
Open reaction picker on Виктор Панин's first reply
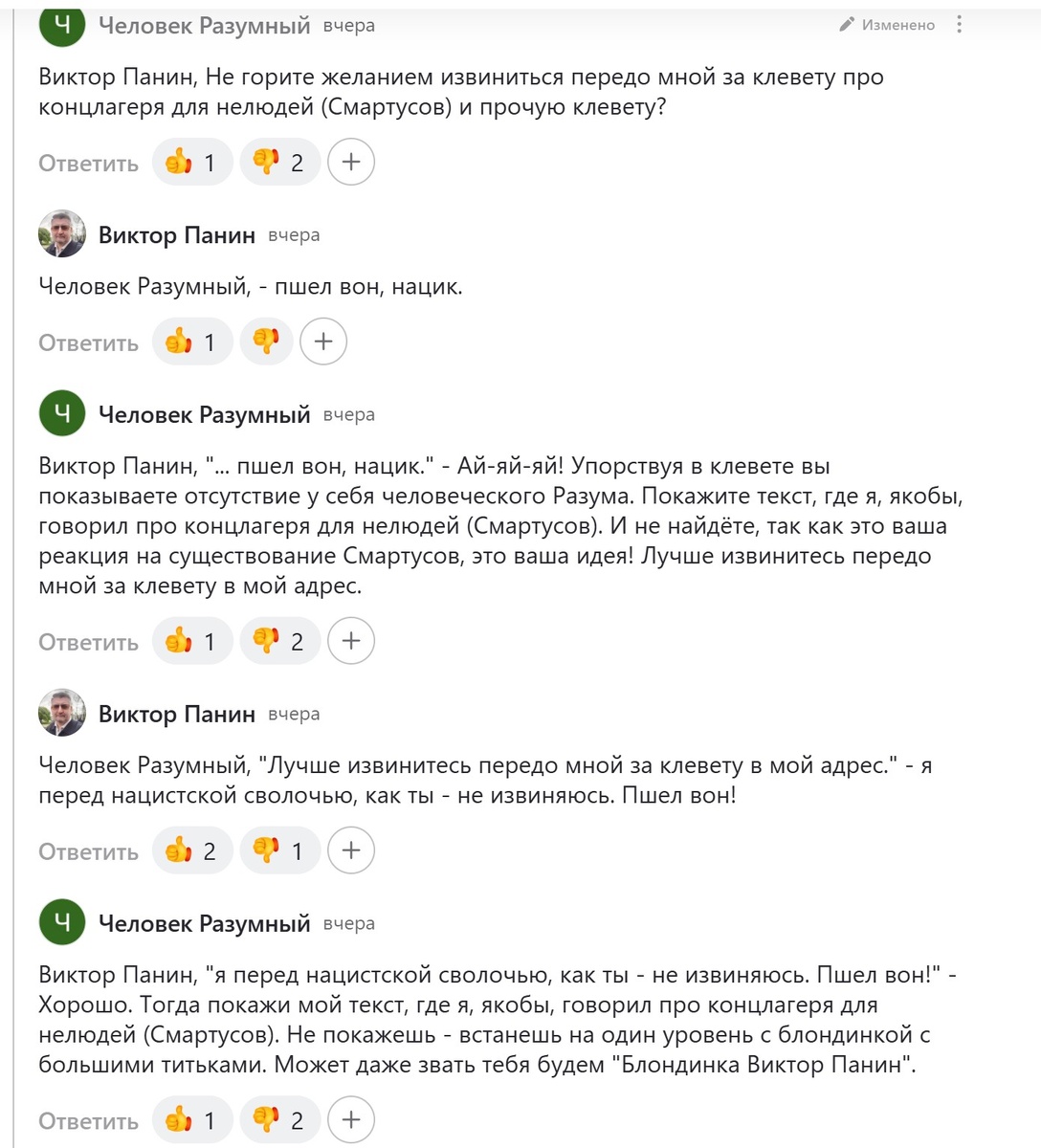[x=323, y=342]
